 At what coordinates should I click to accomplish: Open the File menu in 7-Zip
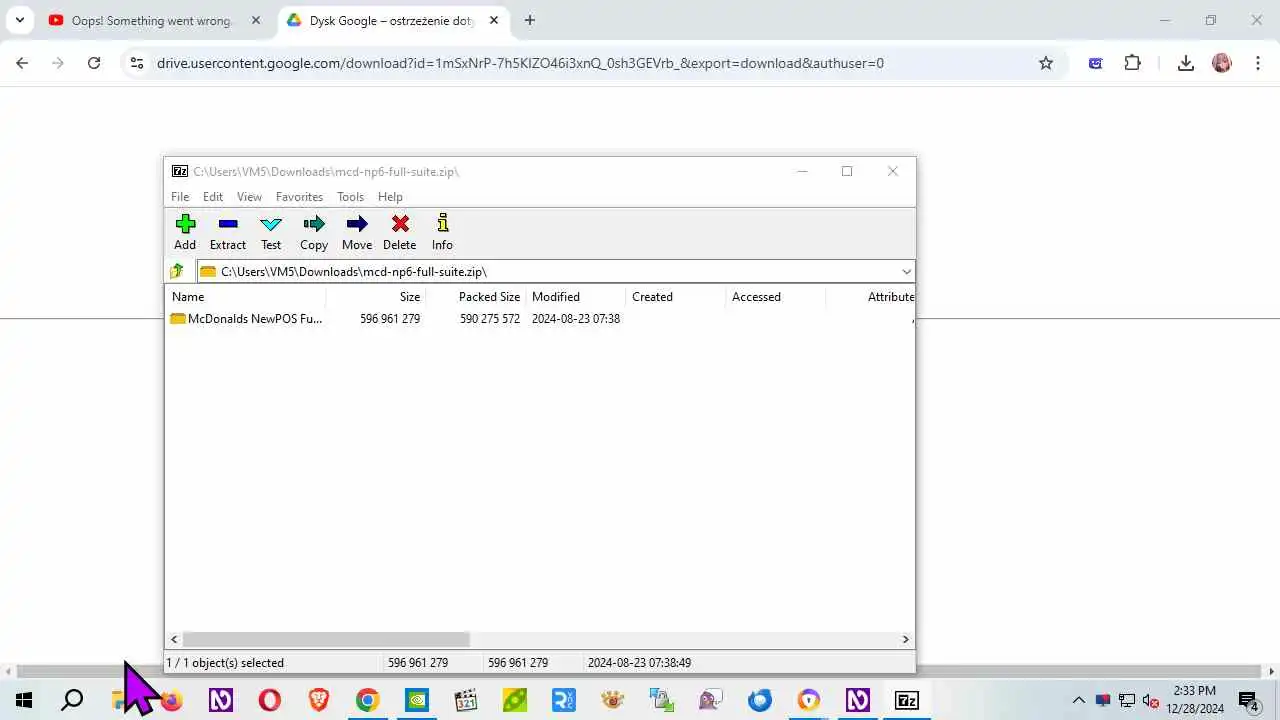[x=180, y=197]
